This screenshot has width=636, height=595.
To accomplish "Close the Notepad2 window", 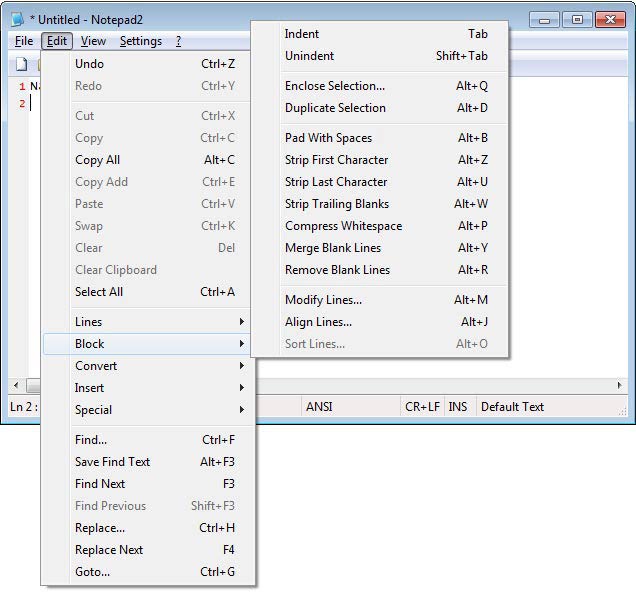I will (x=610, y=19).
